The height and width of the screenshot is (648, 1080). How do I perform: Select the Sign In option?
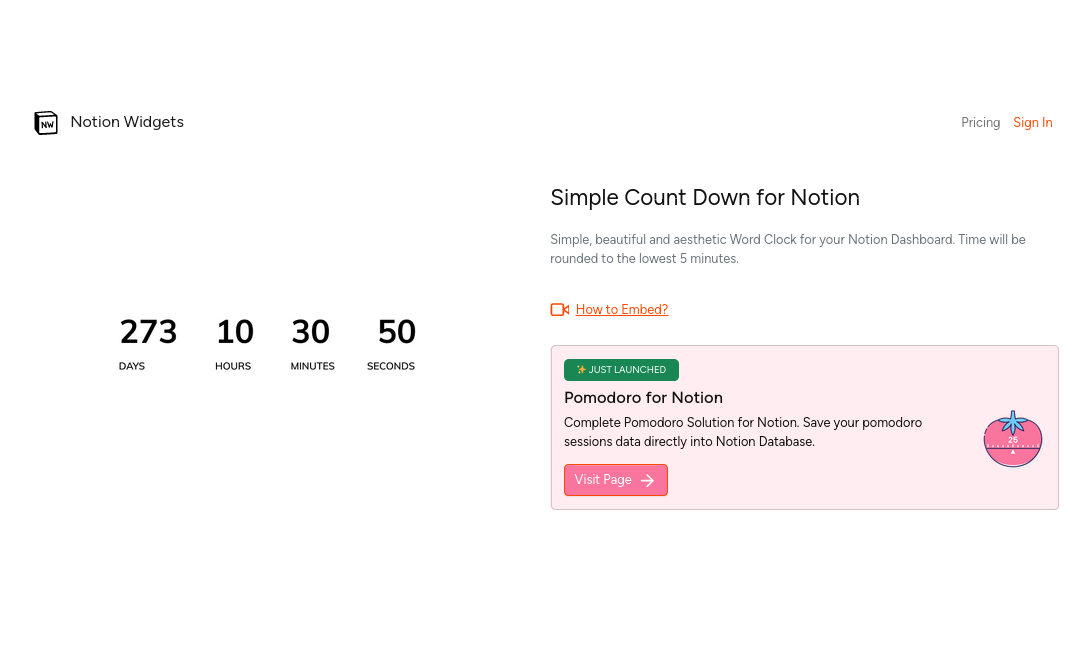[x=1032, y=122]
